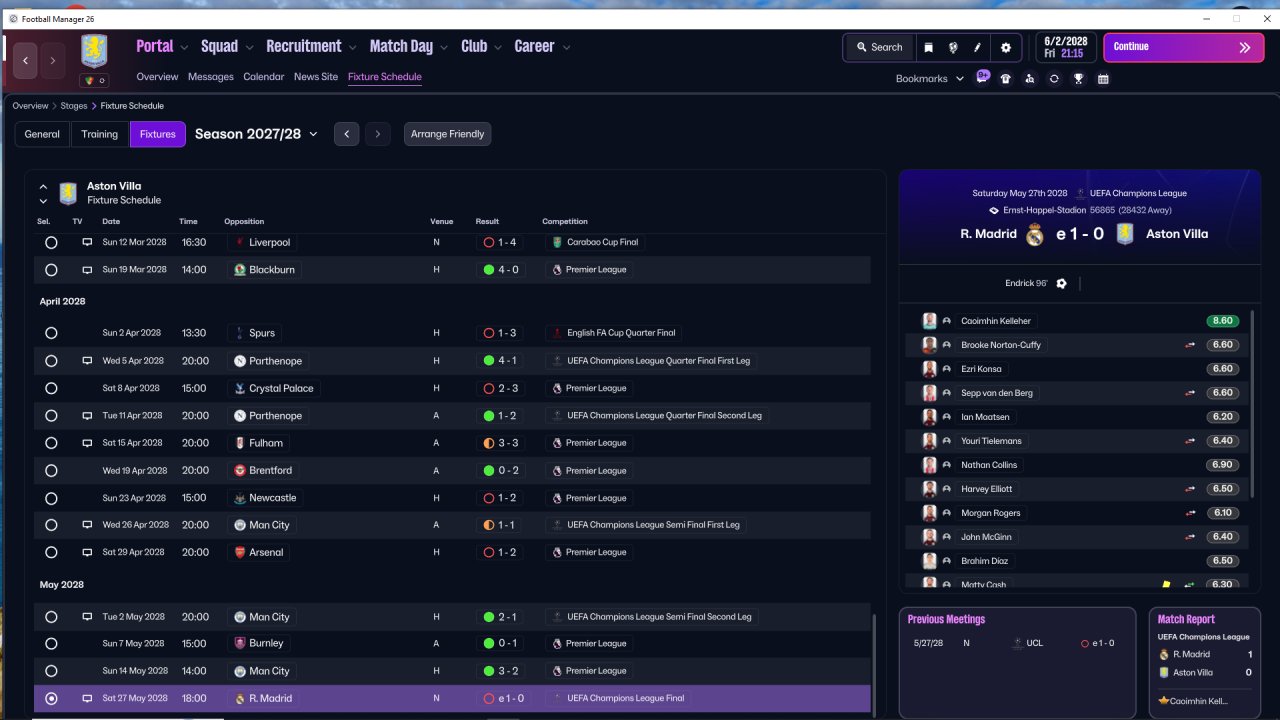Click the Aston Villa crest in Fixture Schedule header
Viewport: 1280px width, 720px height.
tap(68, 192)
